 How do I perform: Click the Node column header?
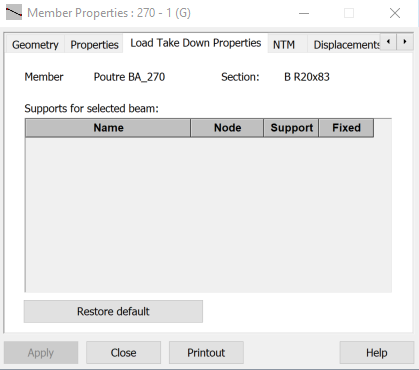[x=227, y=128]
